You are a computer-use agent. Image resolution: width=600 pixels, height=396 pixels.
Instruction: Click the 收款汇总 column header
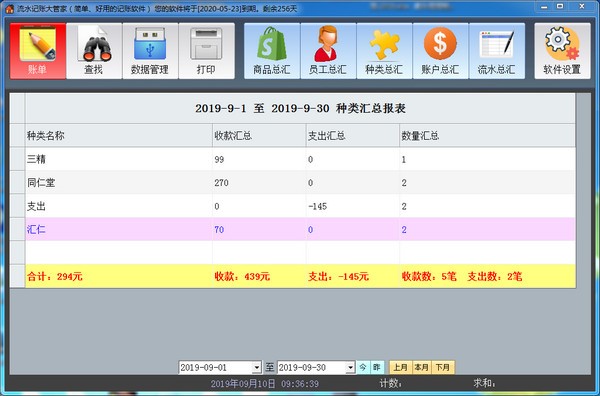[259, 135]
